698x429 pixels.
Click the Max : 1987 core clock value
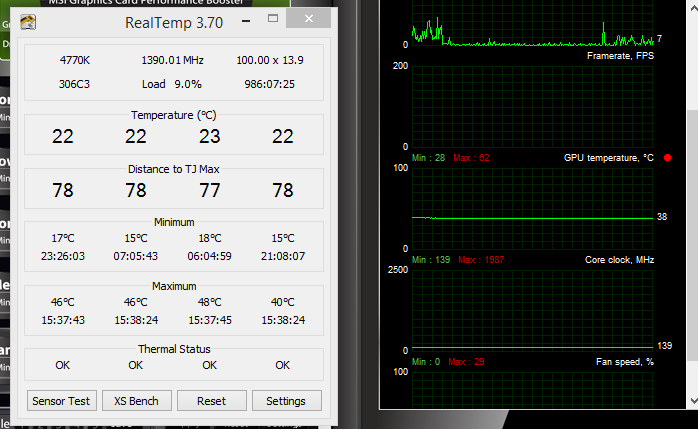tap(481, 259)
